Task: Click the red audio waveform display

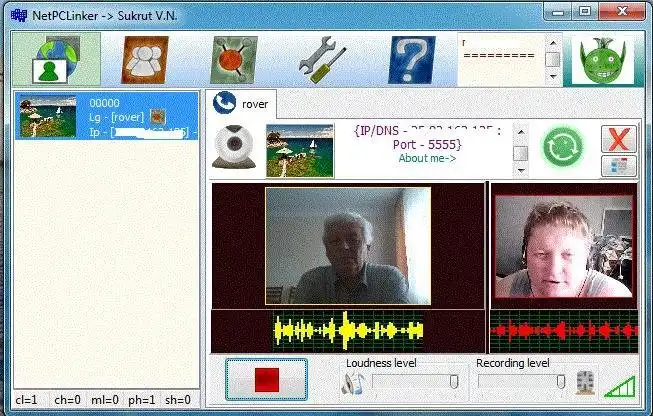Action: click(564, 331)
